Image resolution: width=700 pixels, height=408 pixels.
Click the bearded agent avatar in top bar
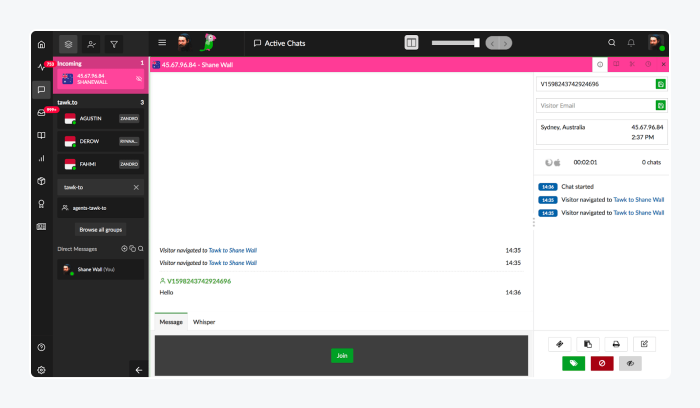184,43
